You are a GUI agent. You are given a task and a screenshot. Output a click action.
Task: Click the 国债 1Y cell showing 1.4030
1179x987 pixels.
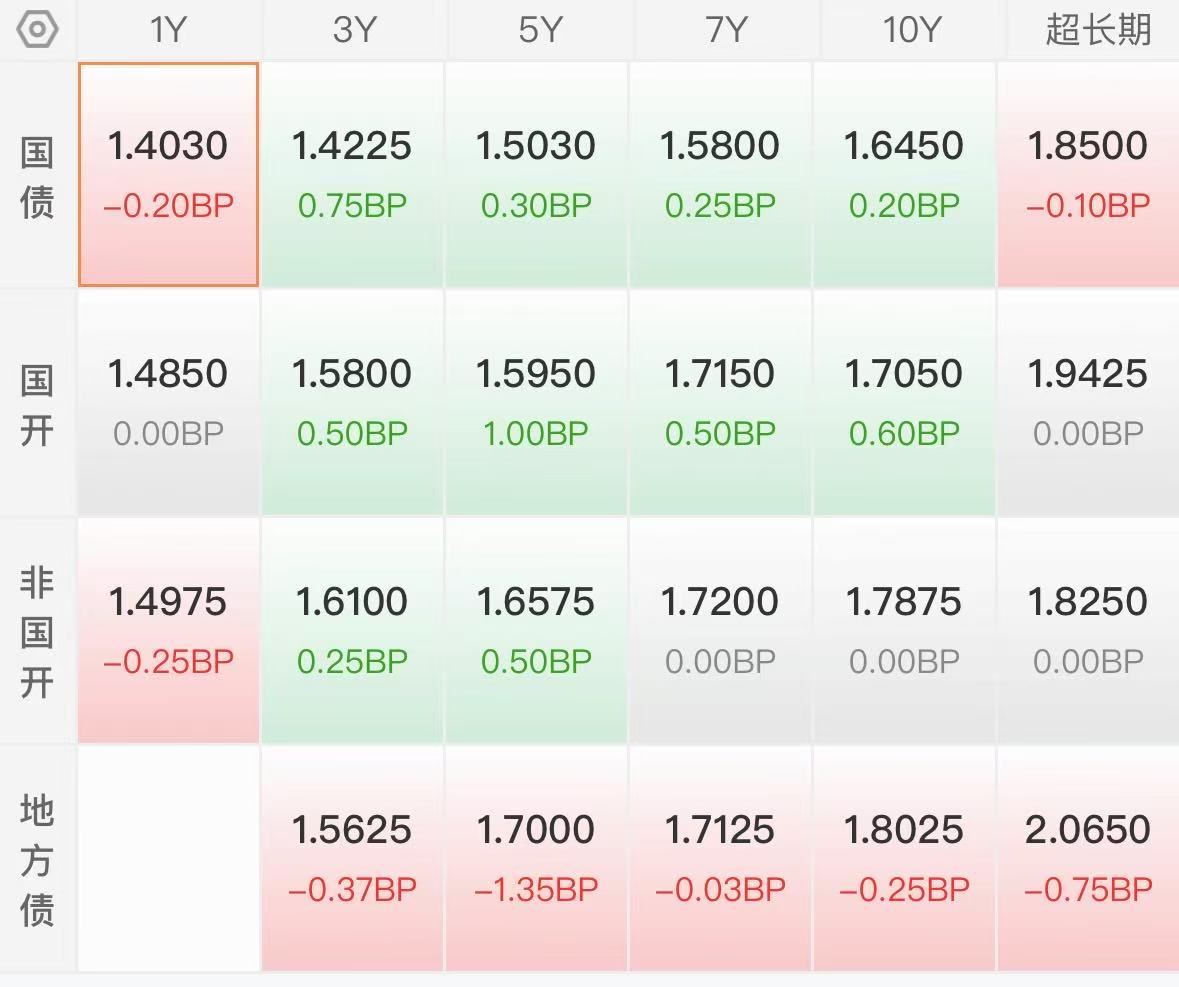coord(168,174)
